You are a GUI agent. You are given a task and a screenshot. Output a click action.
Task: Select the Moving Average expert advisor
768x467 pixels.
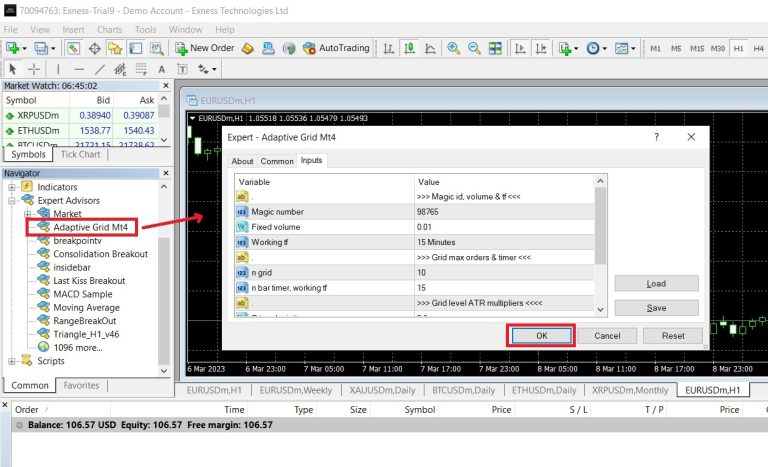[x=86, y=308]
